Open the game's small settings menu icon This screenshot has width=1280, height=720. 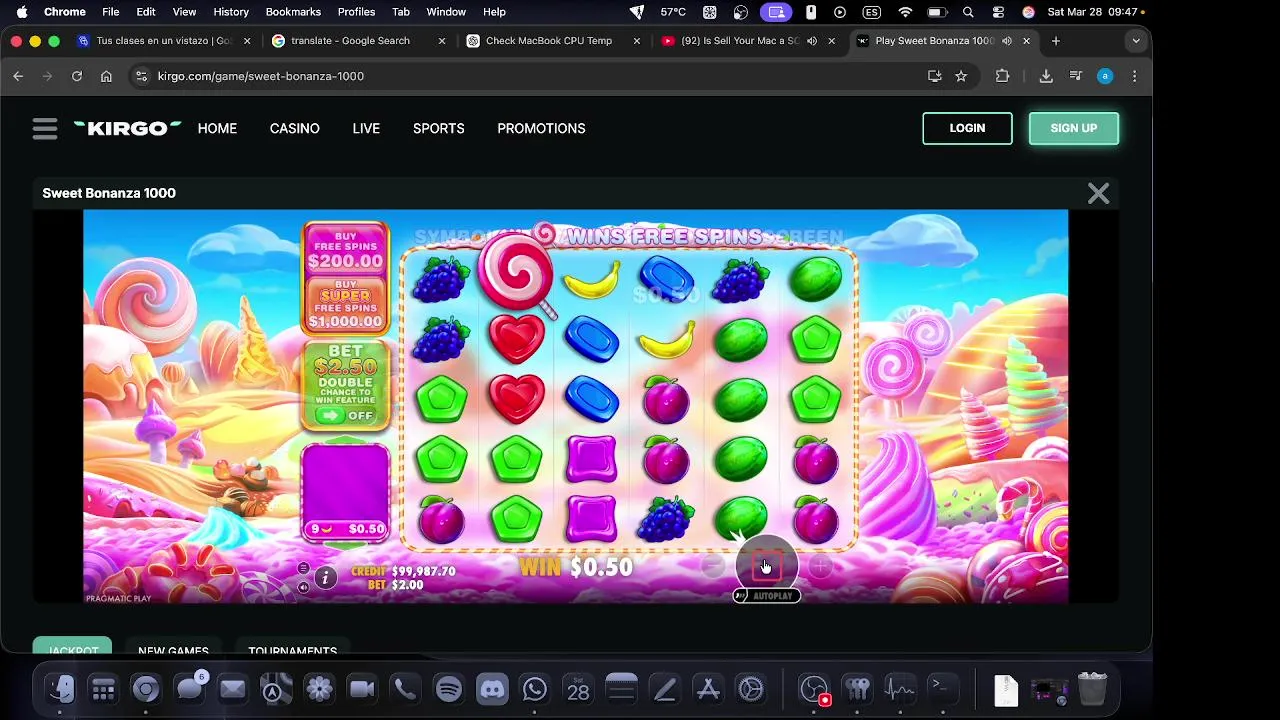[303, 569]
